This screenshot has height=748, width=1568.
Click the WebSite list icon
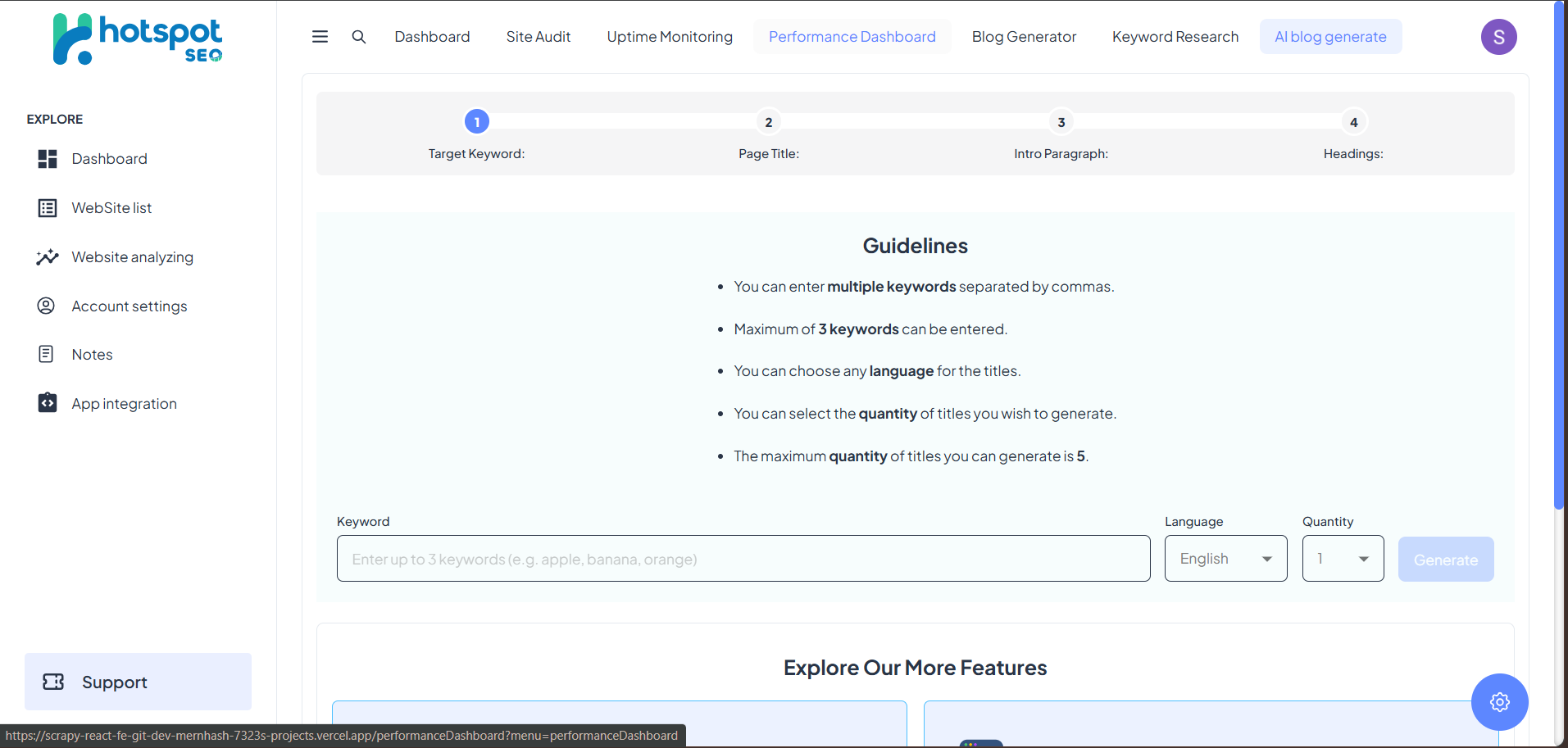tap(48, 208)
